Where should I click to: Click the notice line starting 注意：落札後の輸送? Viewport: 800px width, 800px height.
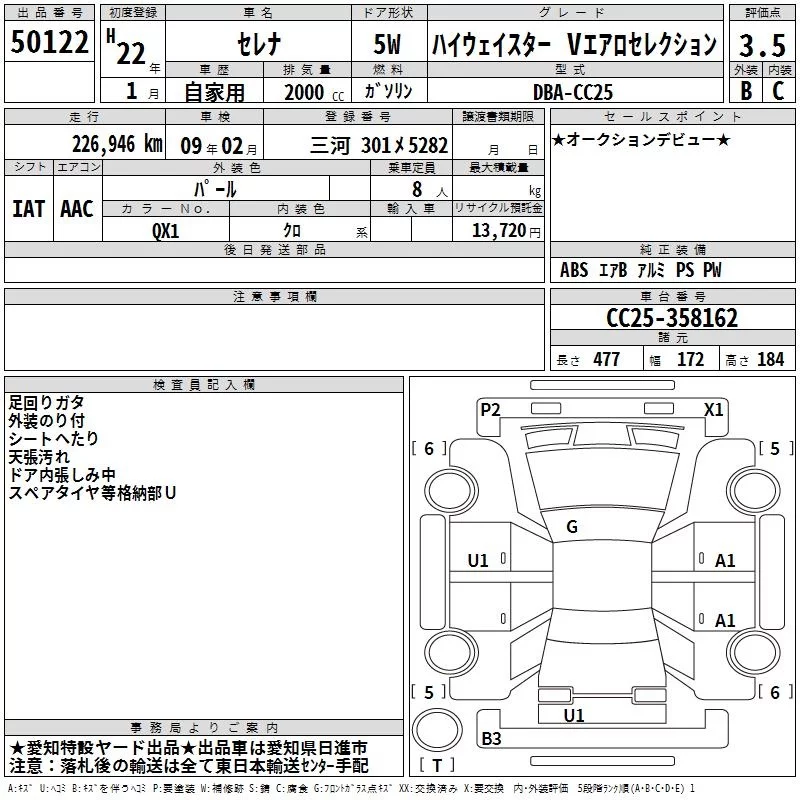[189, 766]
